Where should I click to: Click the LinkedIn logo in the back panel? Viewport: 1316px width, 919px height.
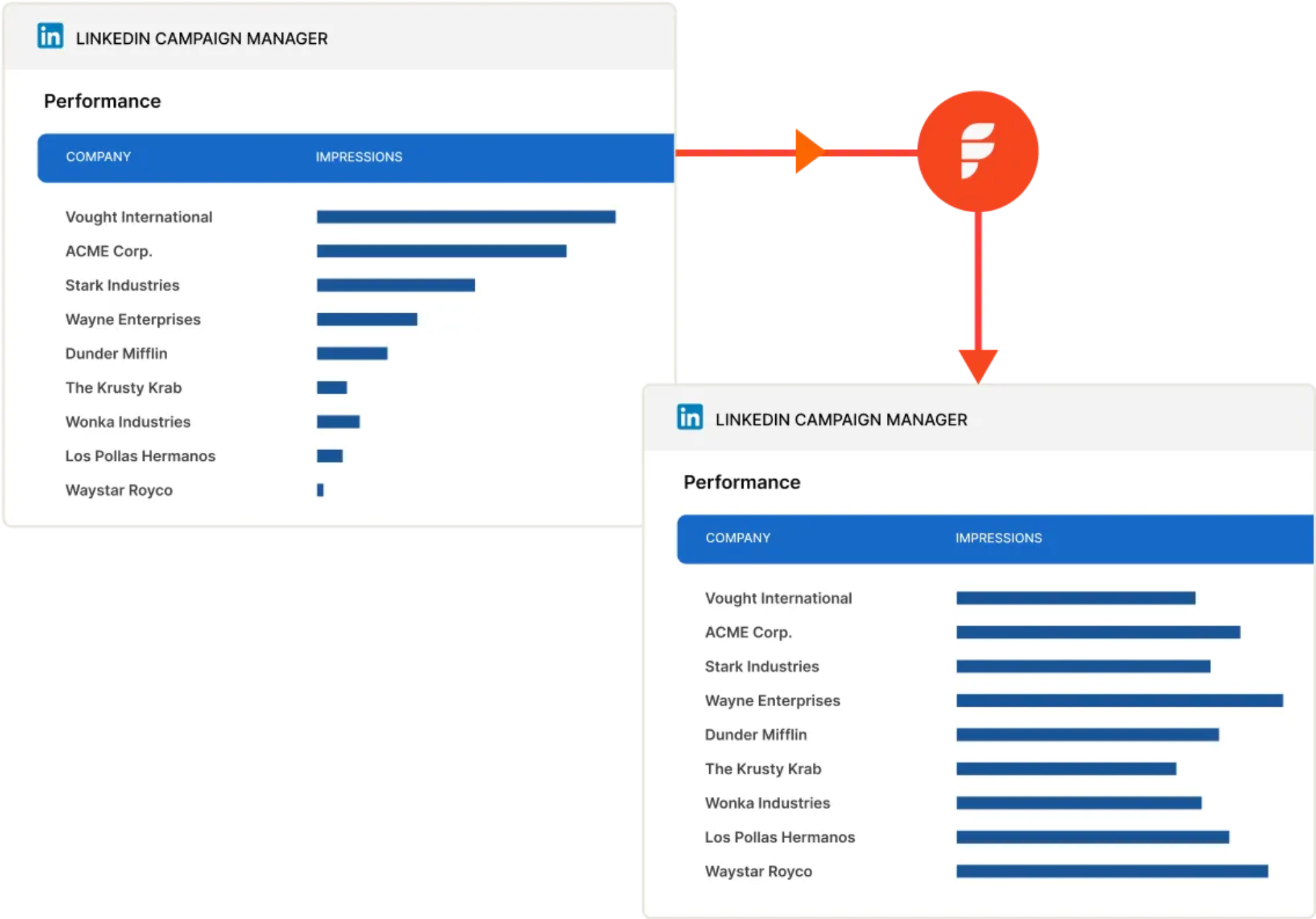(x=50, y=37)
